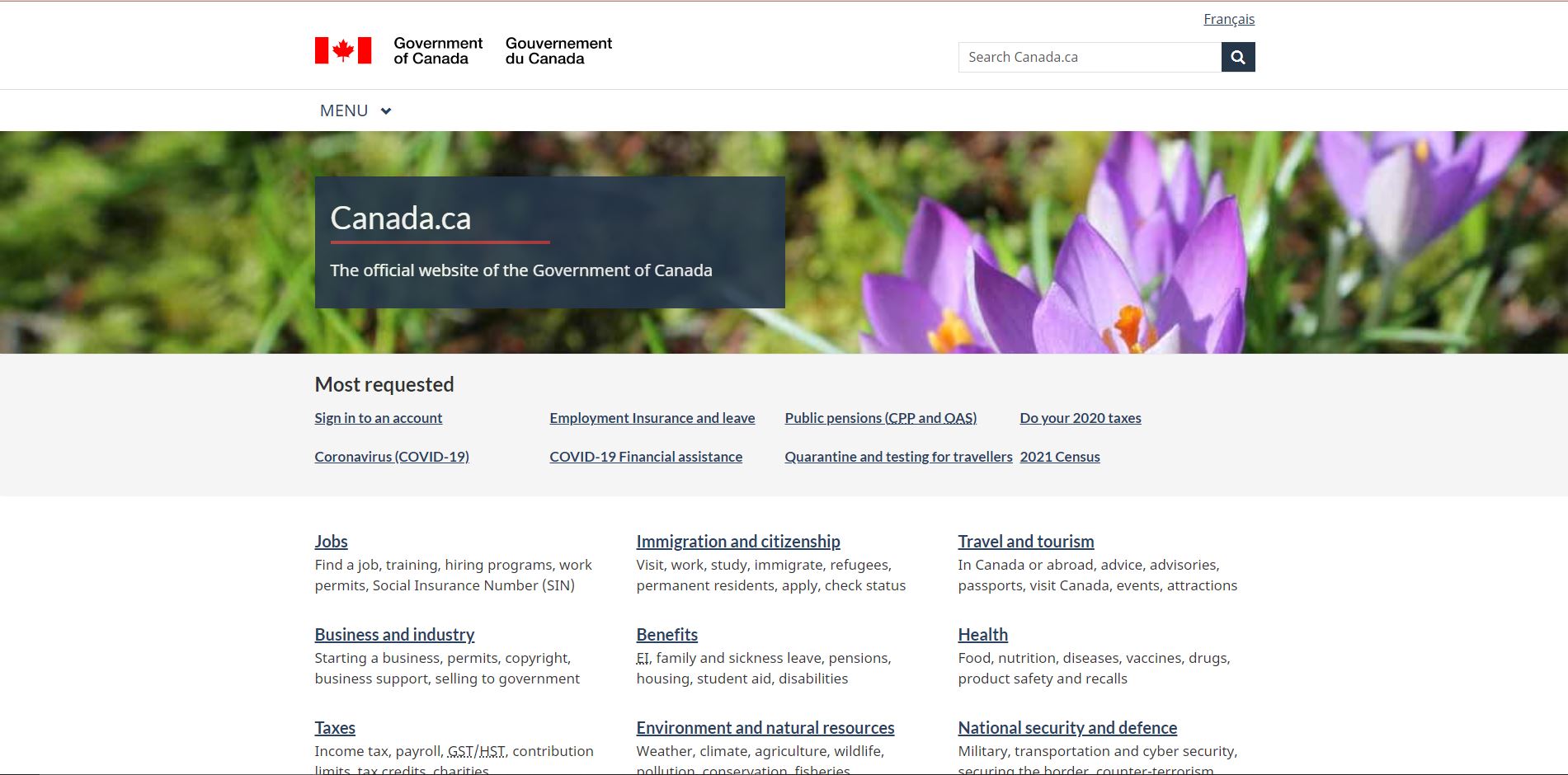Open Quarantine and testing for travellers
This screenshot has height=775, width=1568.
click(x=898, y=457)
